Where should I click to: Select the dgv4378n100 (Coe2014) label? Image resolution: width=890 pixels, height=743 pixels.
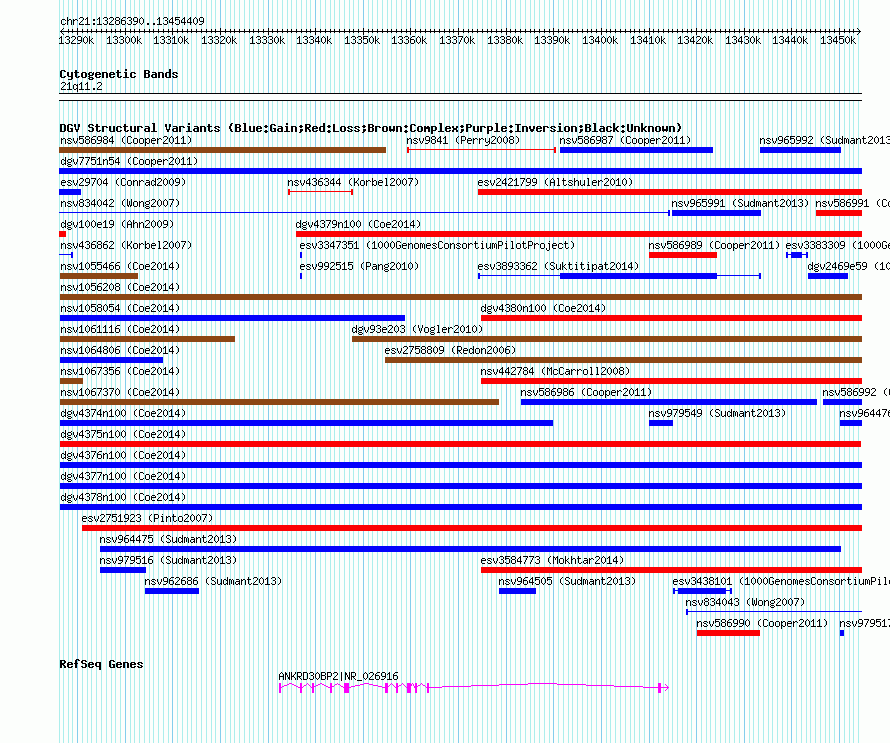coord(123,497)
